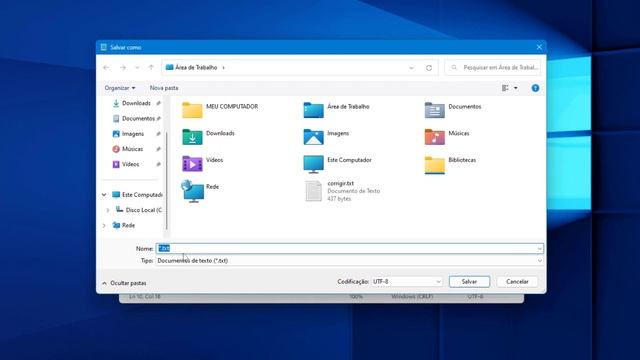Select the MEU COMPUTADOR folder icon

tap(192, 110)
